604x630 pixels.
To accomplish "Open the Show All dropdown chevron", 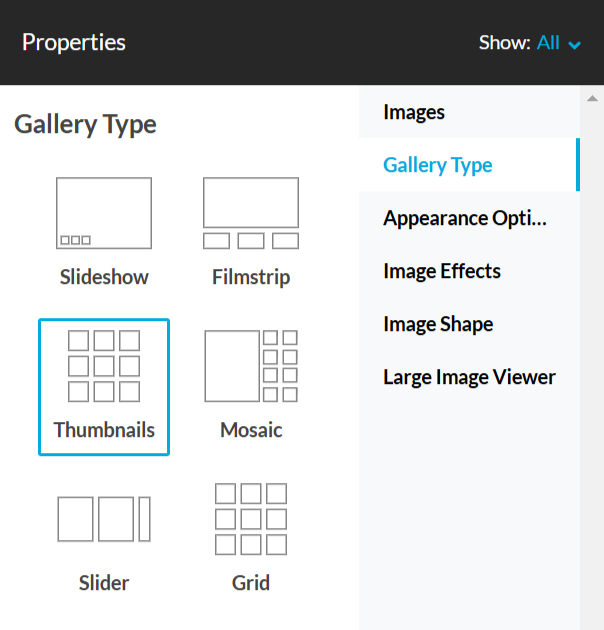I will point(574,45).
